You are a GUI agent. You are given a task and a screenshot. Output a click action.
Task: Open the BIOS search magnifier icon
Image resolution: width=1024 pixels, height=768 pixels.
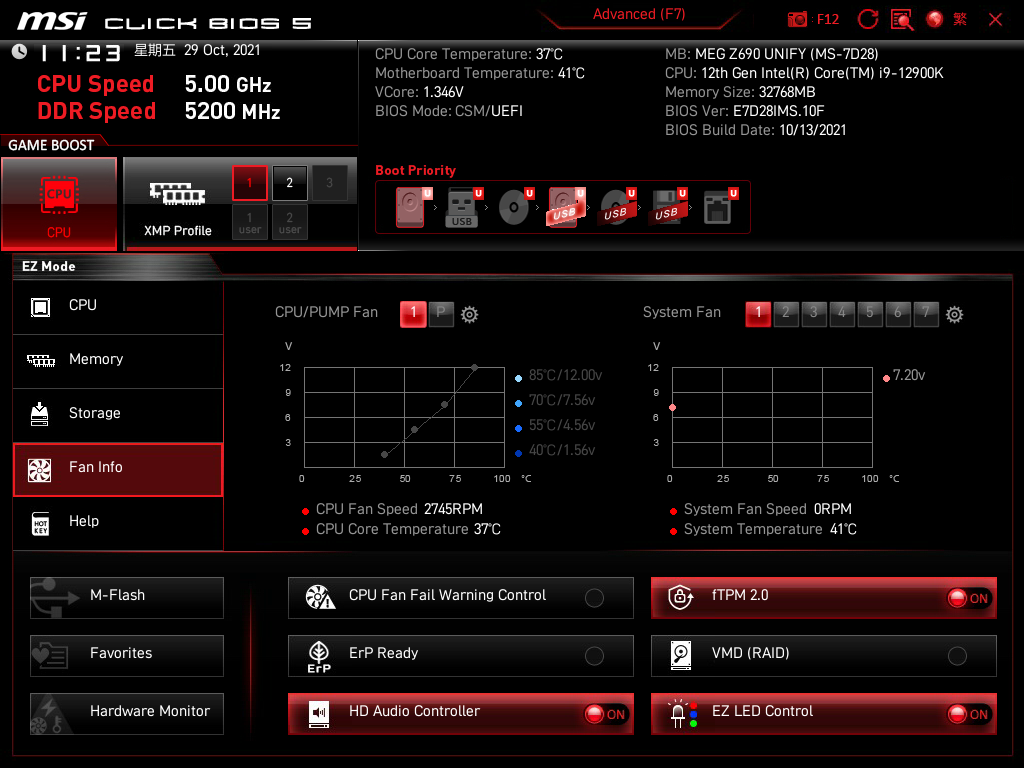[x=902, y=20]
